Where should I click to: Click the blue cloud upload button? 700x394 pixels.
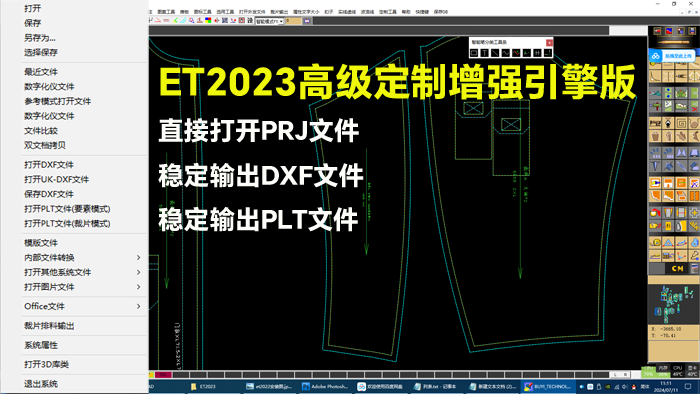671,56
